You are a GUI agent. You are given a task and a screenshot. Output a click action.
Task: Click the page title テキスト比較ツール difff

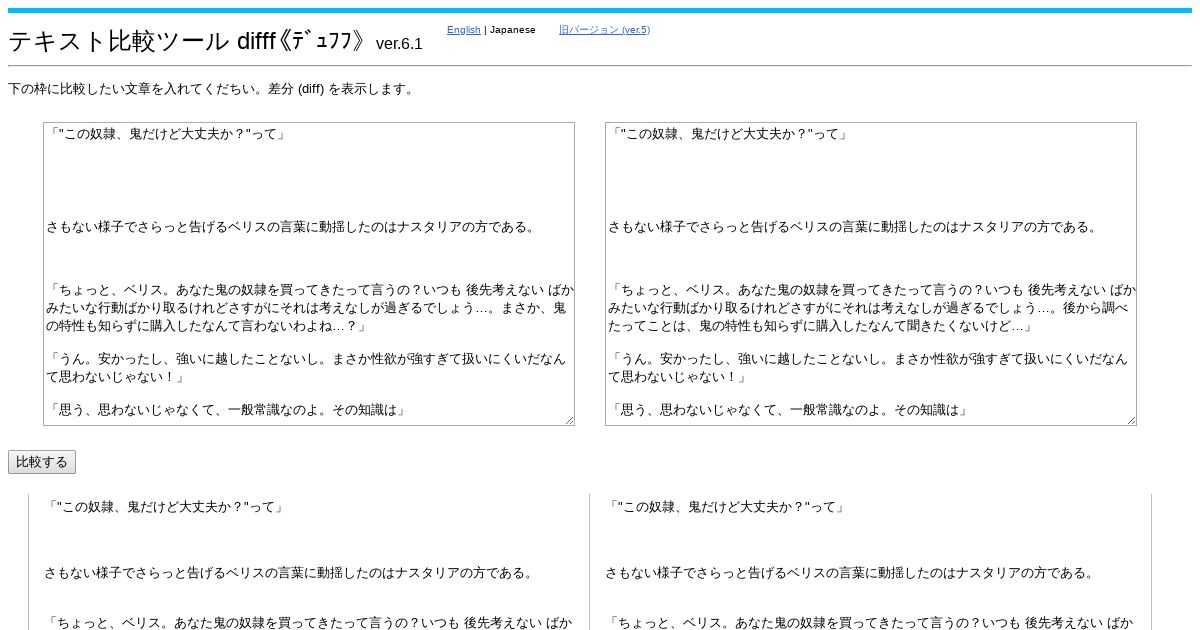tap(189, 41)
